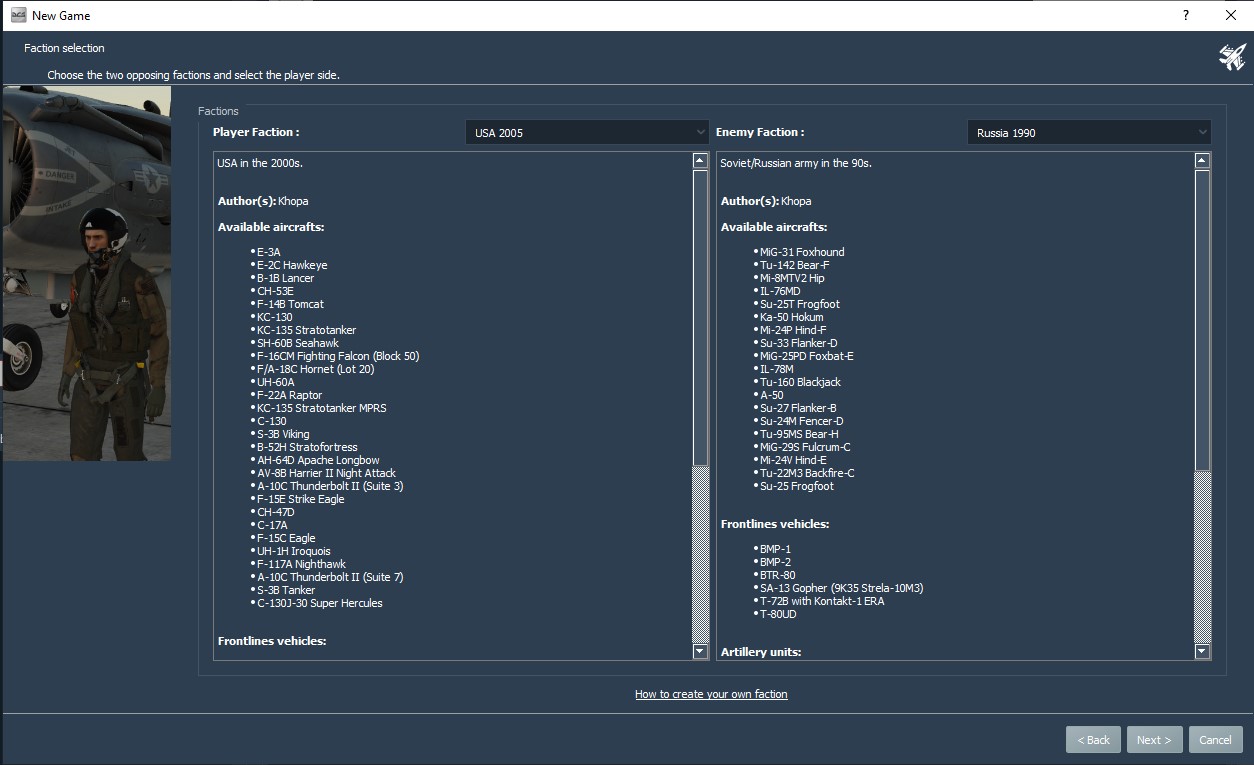Click the DCS Liberation app icon in title bar

(18, 15)
